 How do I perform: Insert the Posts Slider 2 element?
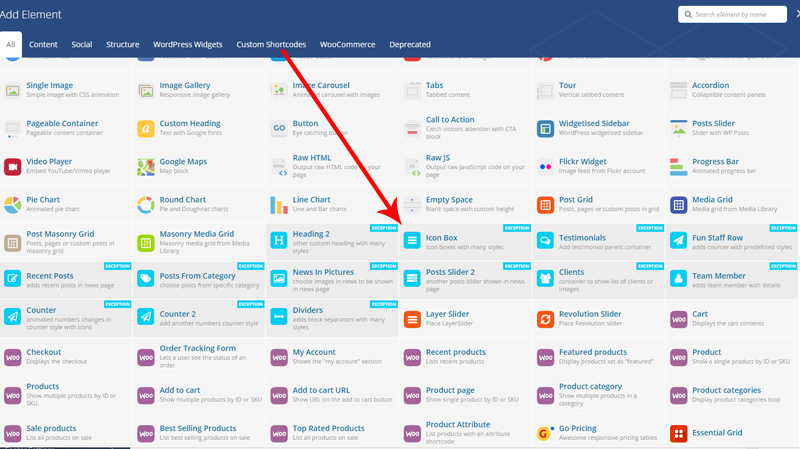466,280
